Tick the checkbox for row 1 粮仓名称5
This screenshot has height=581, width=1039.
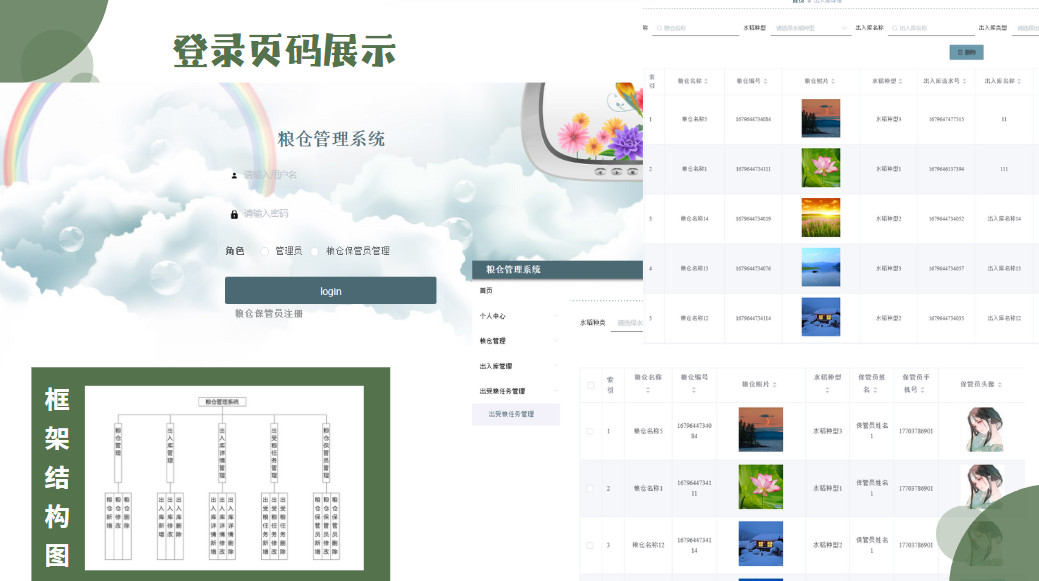coord(590,431)
